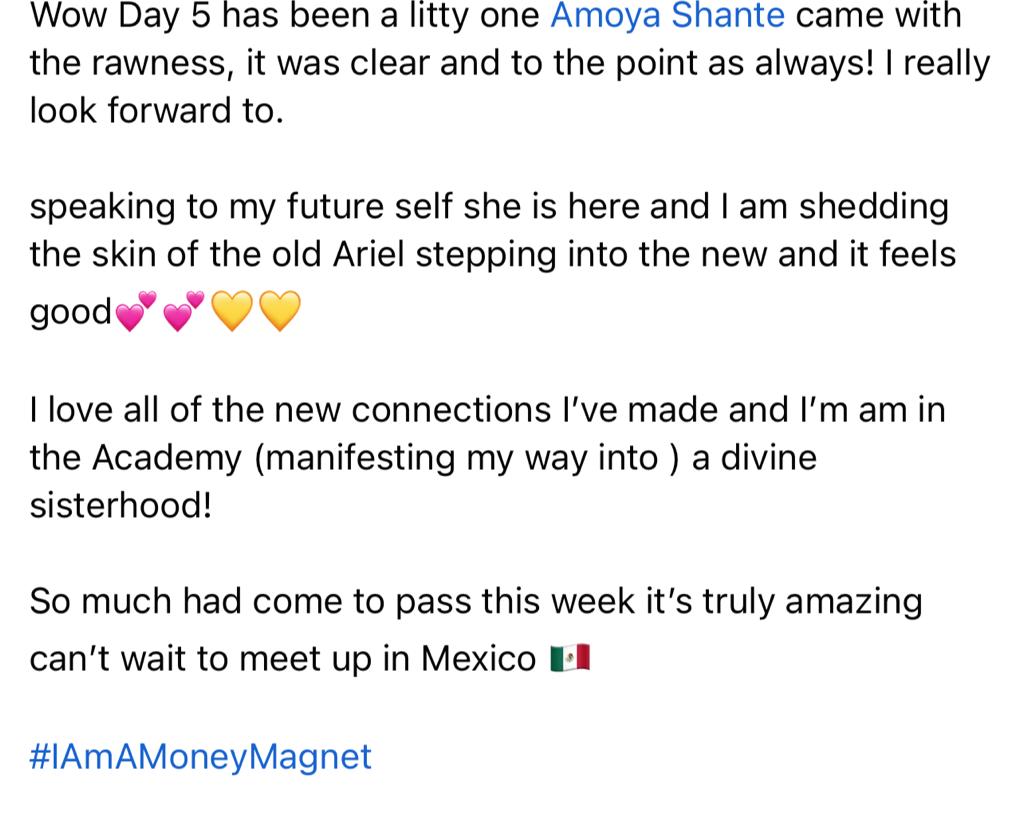Open the #IAmAMoneyMagnet hashtag
Viewport: 1024px width, 825px height.
200,758
